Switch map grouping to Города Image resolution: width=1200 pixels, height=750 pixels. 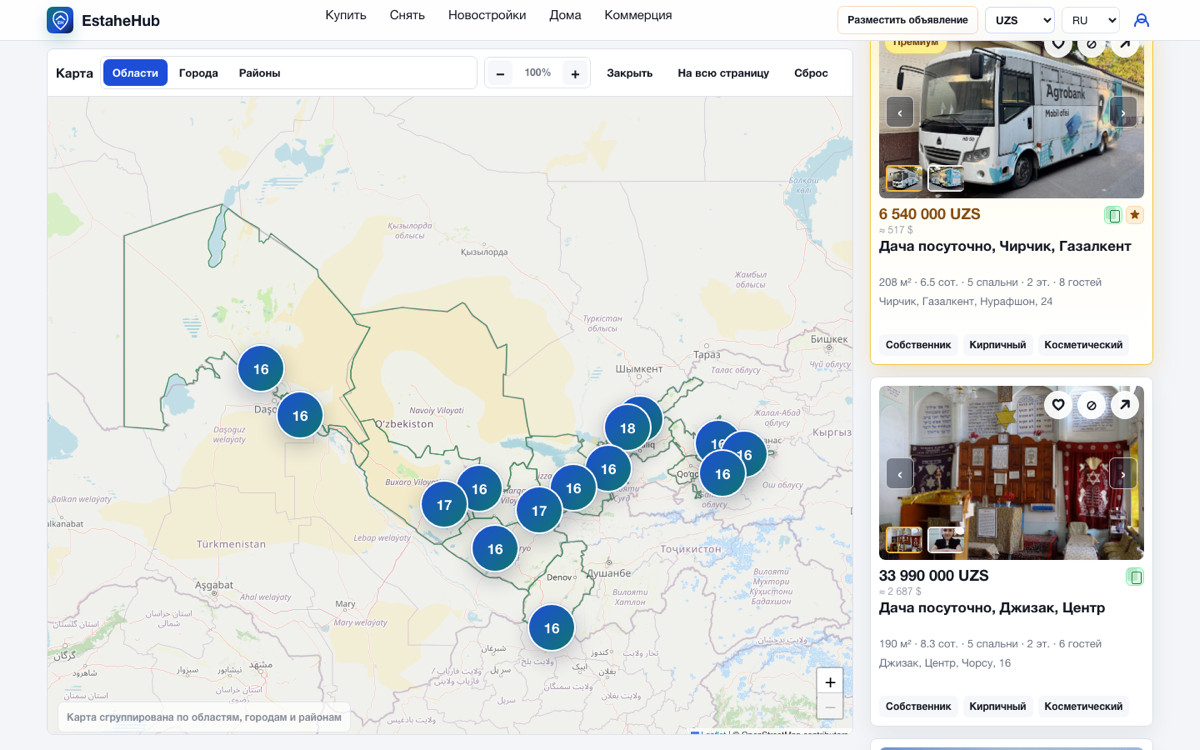point(198,73)
